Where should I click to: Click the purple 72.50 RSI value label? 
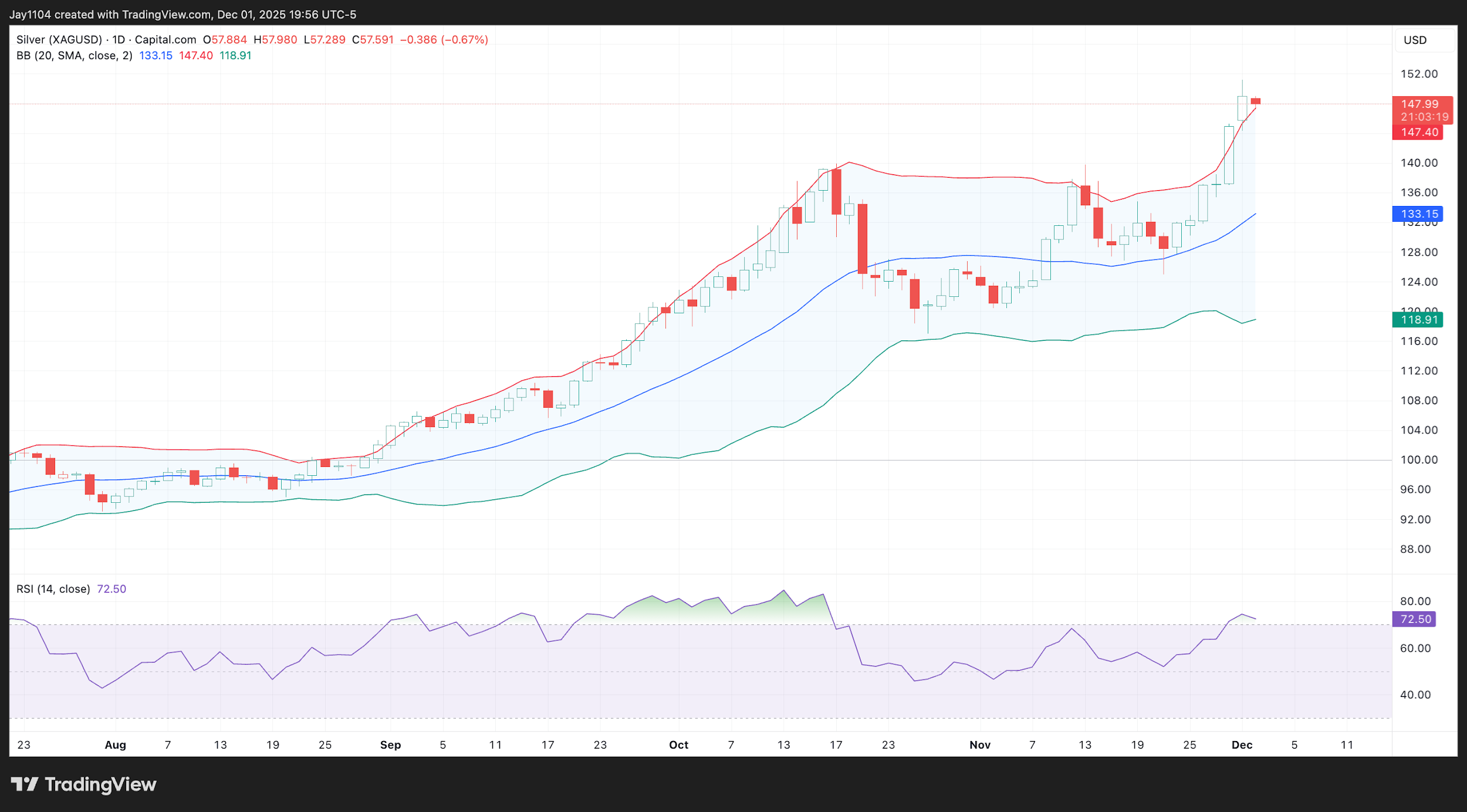pyautogui.click(x=1415, y=619)
